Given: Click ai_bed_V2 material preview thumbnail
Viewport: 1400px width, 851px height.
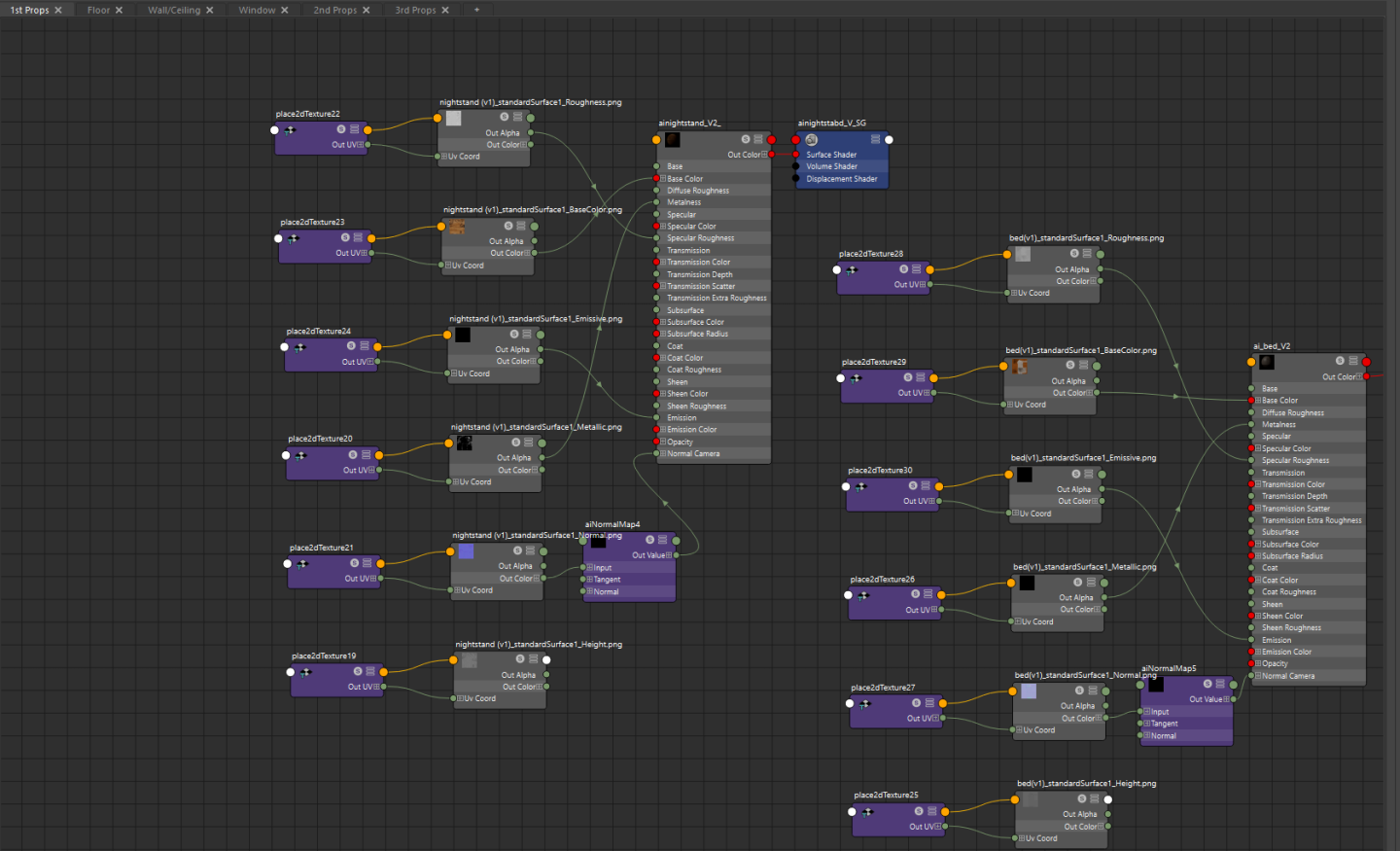Looking at the screenshot, I should (1267, 362).
